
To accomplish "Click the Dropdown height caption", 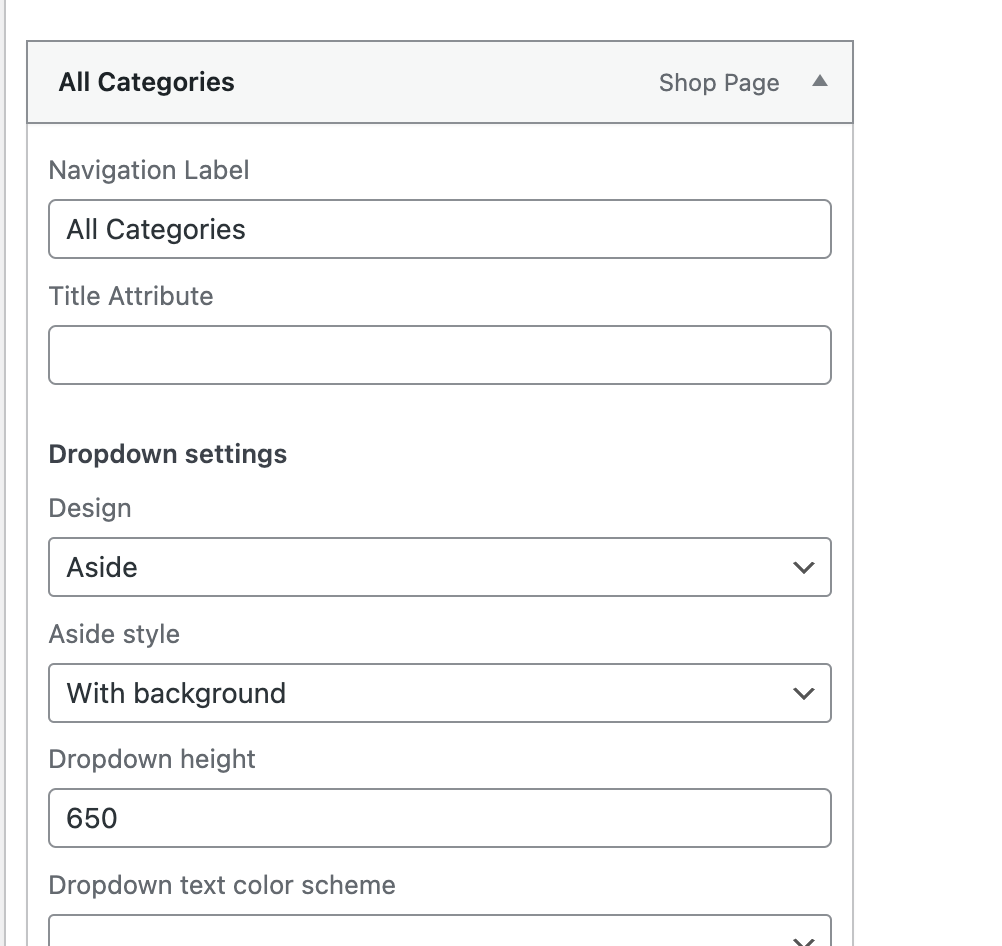I will pos(152,759).
